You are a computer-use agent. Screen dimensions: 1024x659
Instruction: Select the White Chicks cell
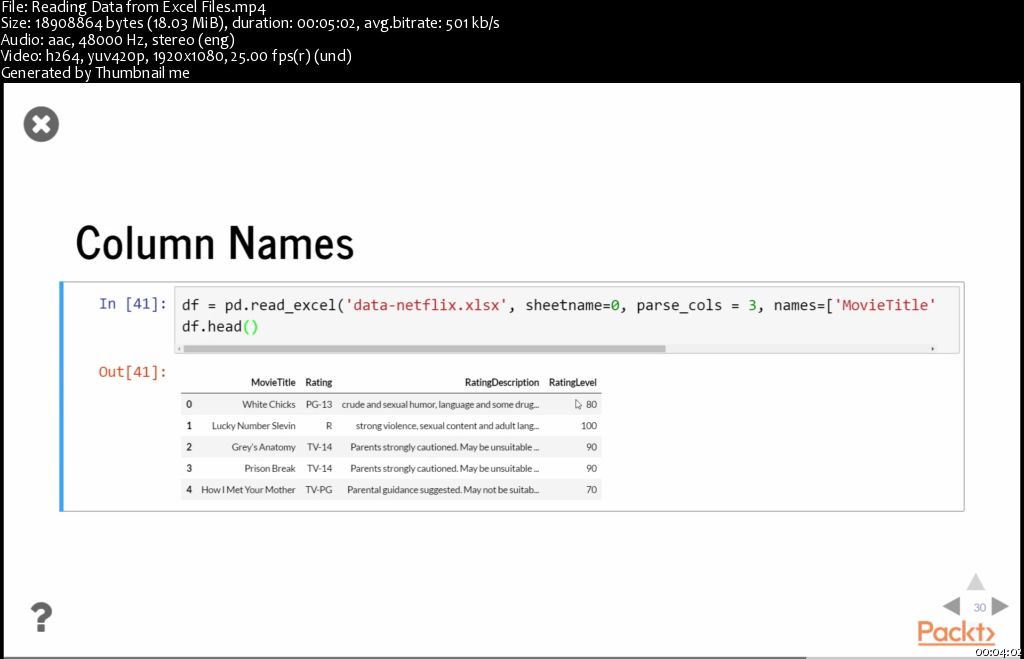[x=268, y=404]
